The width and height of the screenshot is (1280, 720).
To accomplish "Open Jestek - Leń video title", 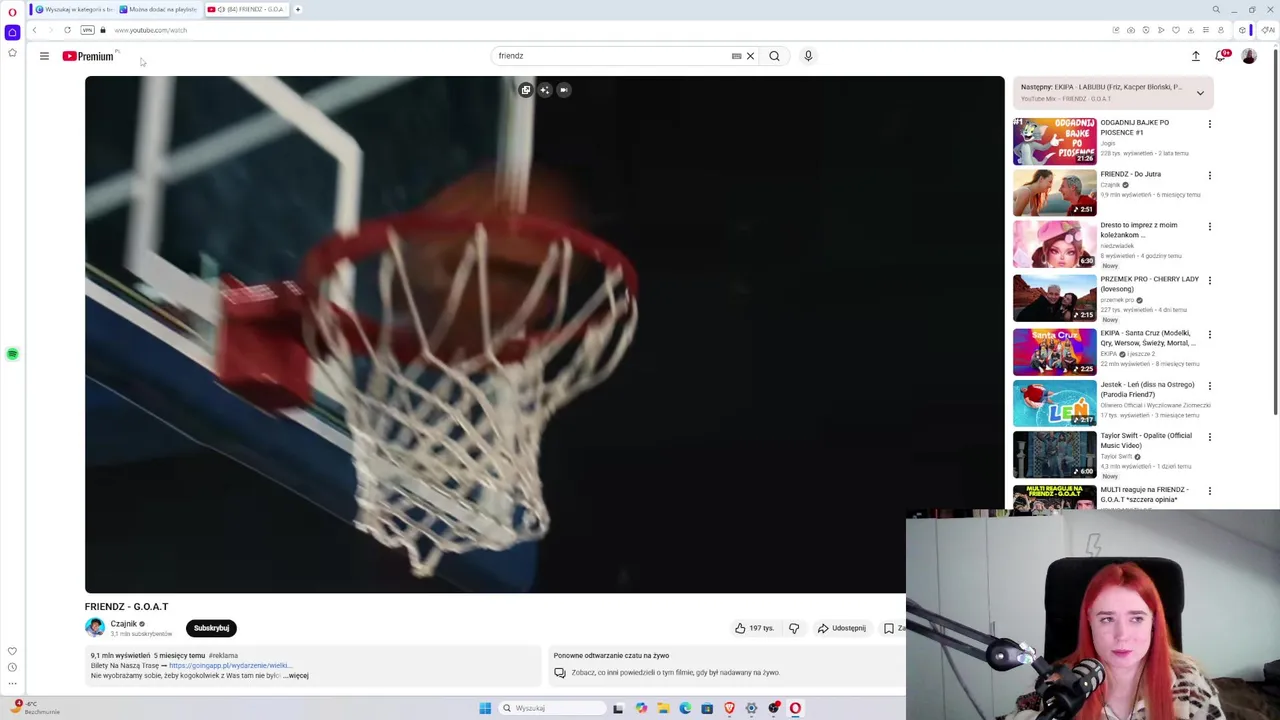I will click(1147, 389).
